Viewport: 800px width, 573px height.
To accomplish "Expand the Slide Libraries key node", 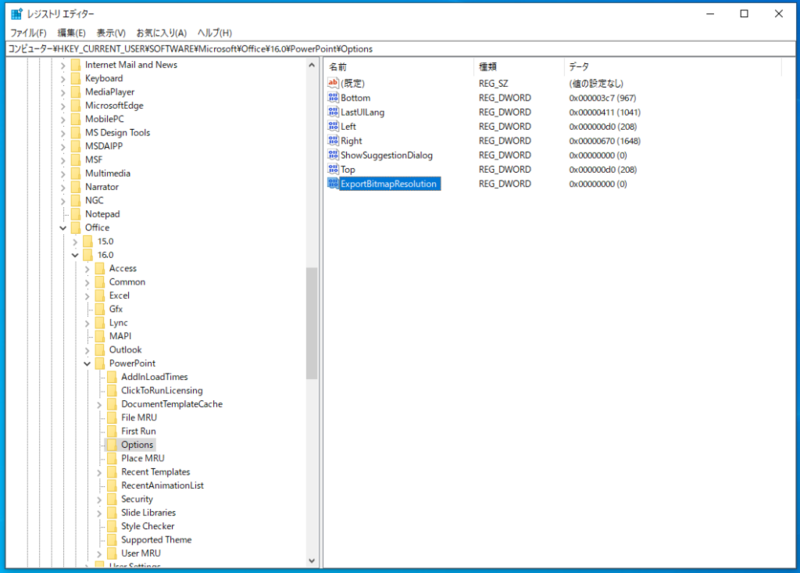I will click(x=99, y=513).
